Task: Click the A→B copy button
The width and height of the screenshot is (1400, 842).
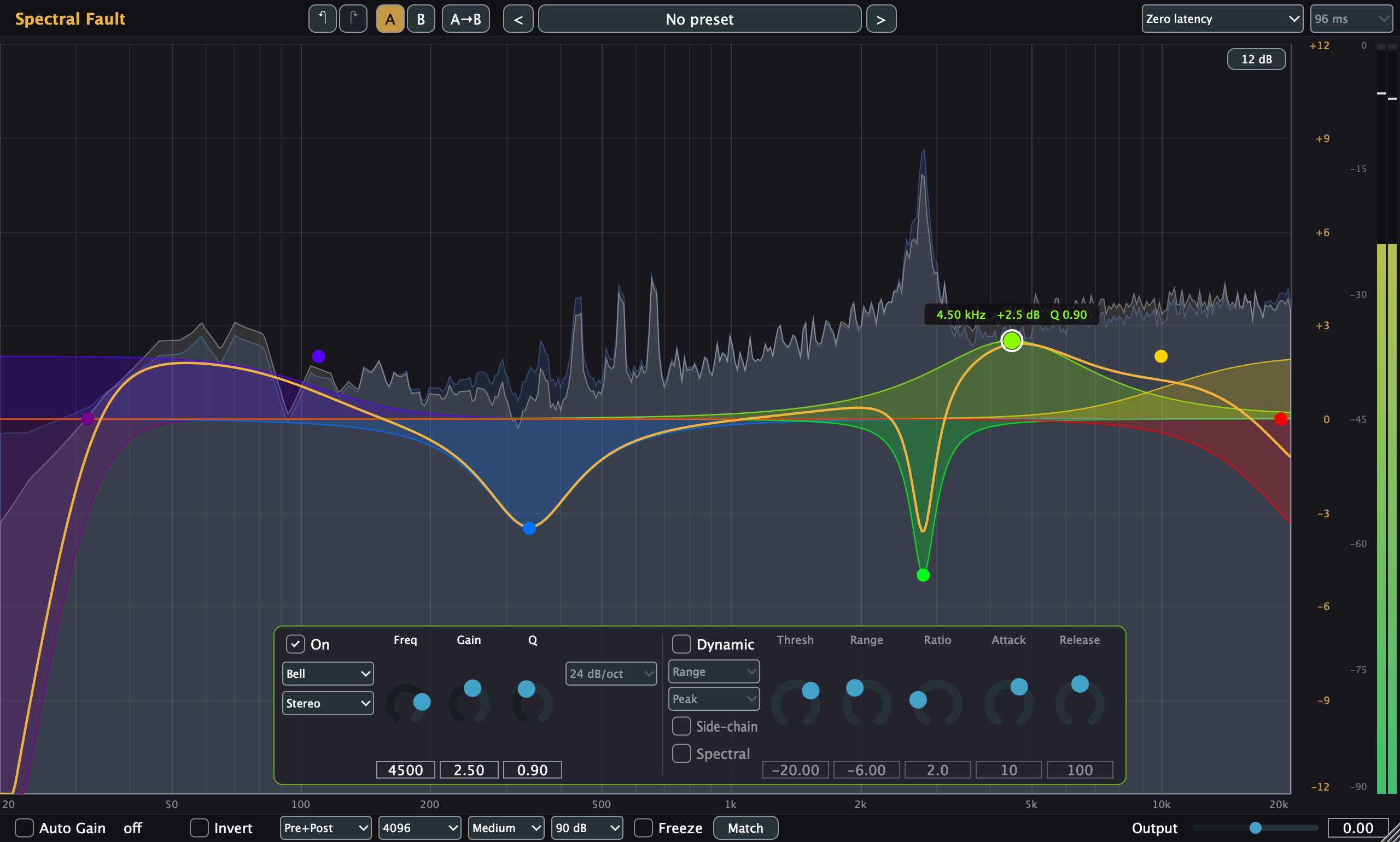Action: (465, 19)
